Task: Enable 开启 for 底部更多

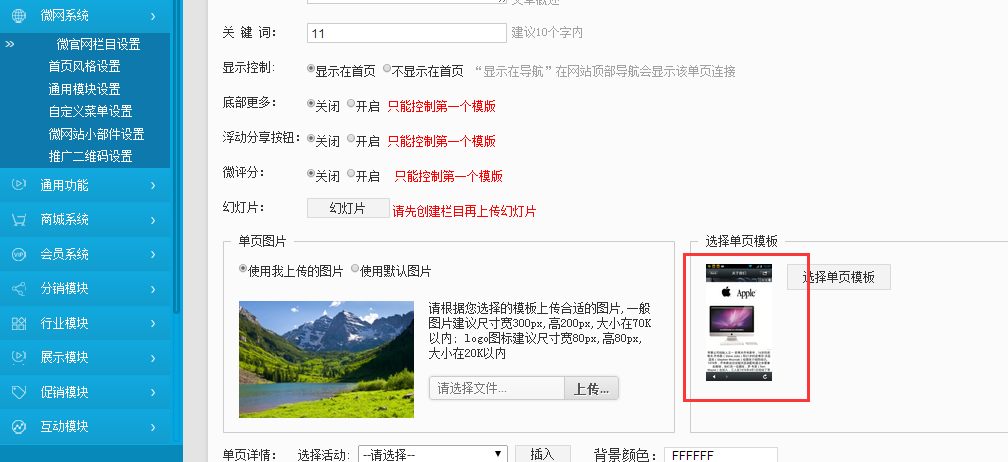Action: pos(351,105)
